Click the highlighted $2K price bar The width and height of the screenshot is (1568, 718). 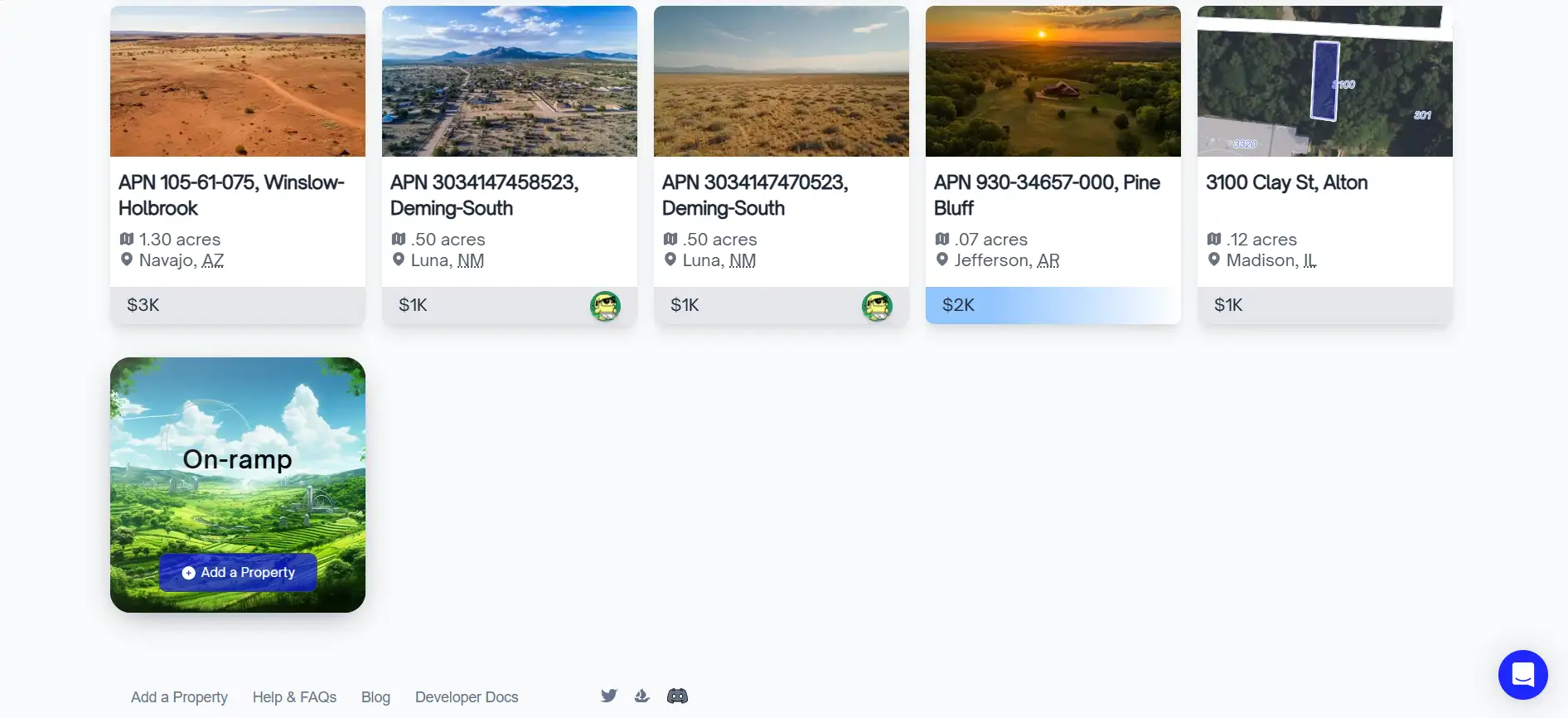pyautogui.click(x=1053, y=305)
